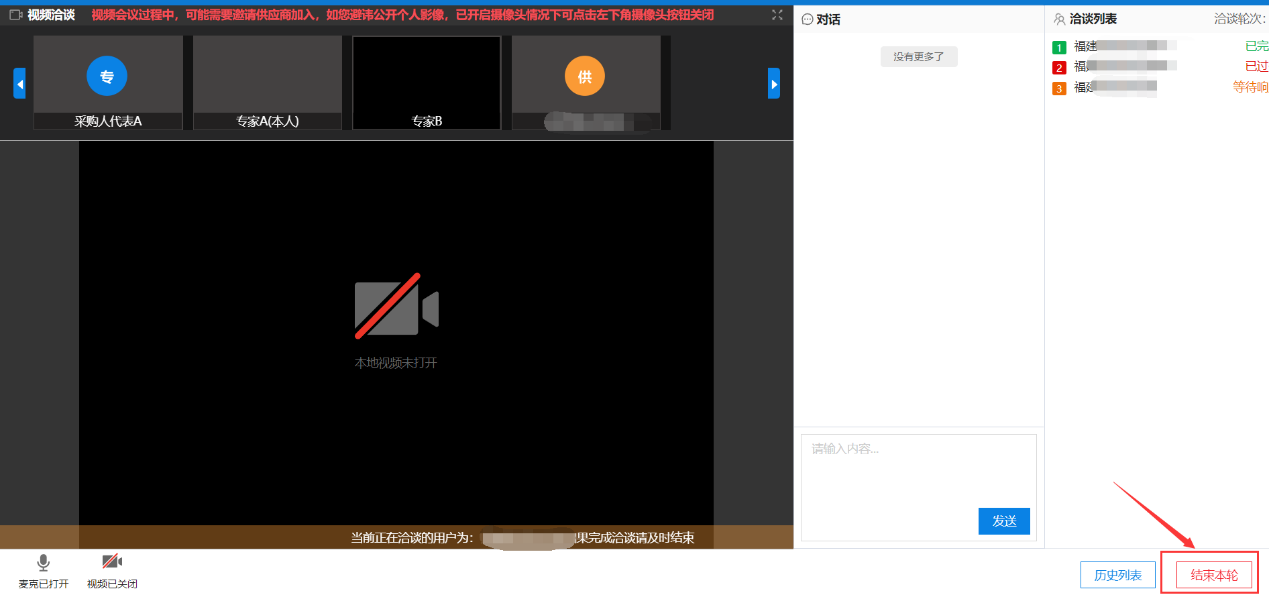The height and width of the screenshot is (595, 1269).
Task: Select 专家B video thumbnail
Action: [427, 83]
